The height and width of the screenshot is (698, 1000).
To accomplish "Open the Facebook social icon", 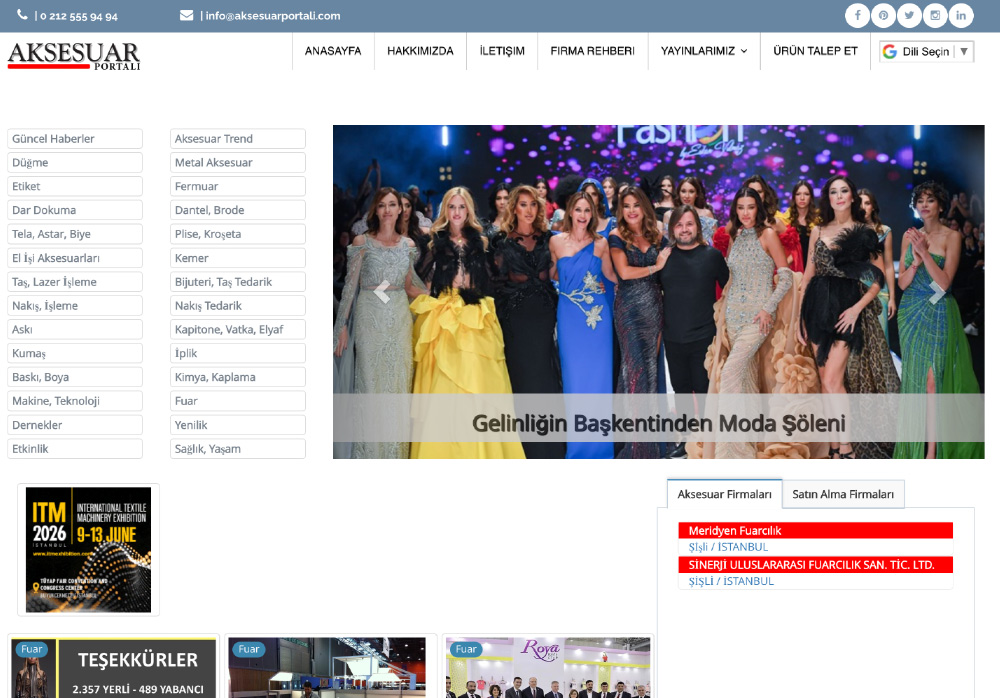I will point(857,16).
